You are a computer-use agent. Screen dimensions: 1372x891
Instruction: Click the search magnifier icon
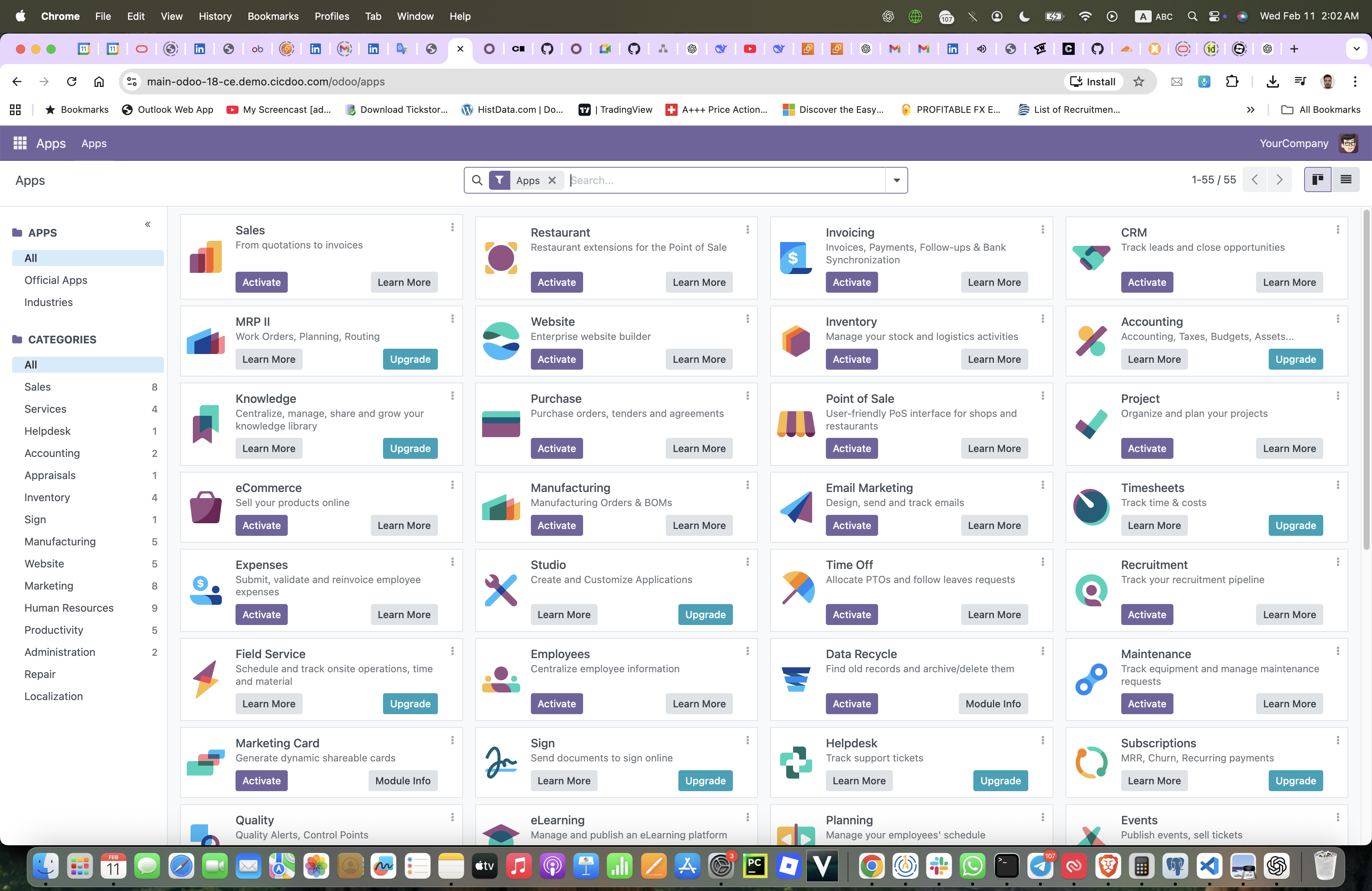(477, 180)
